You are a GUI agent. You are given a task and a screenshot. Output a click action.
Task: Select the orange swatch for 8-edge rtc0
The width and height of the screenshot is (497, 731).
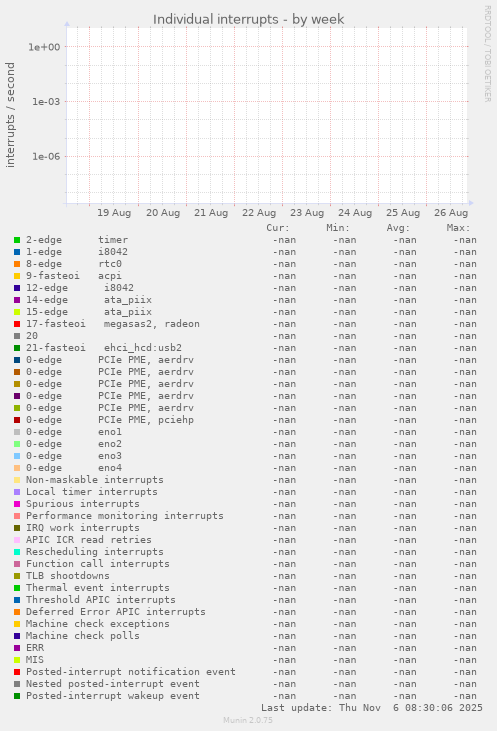17,264
